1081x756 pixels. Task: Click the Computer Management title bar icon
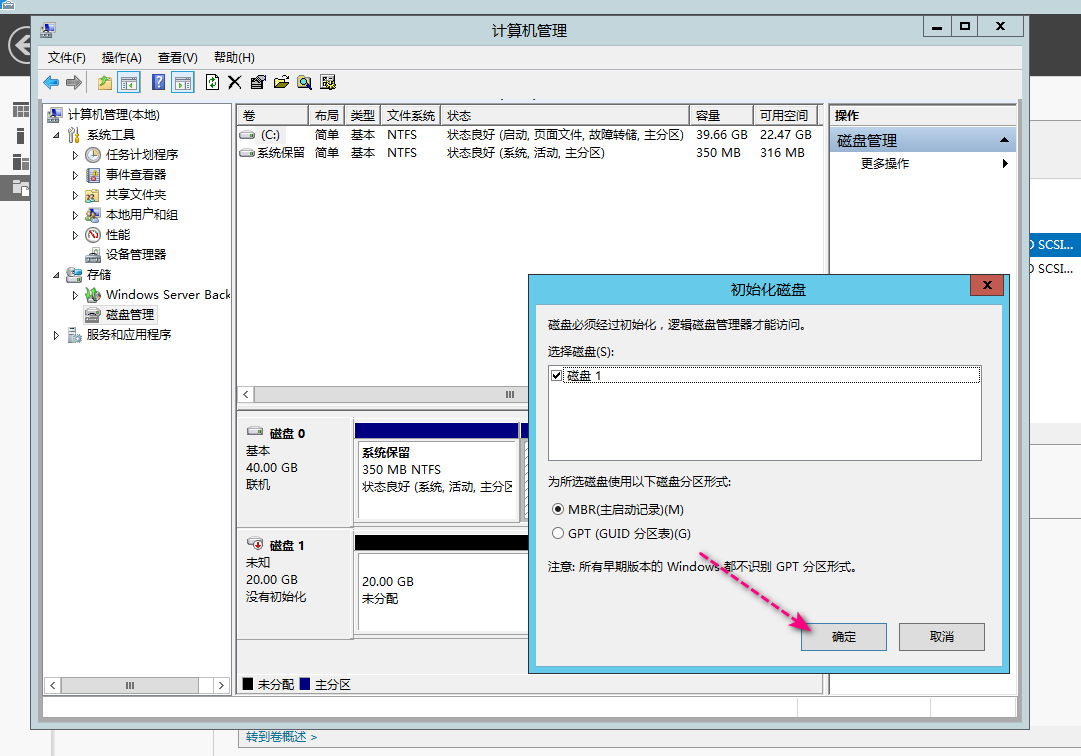pos(48,30)
